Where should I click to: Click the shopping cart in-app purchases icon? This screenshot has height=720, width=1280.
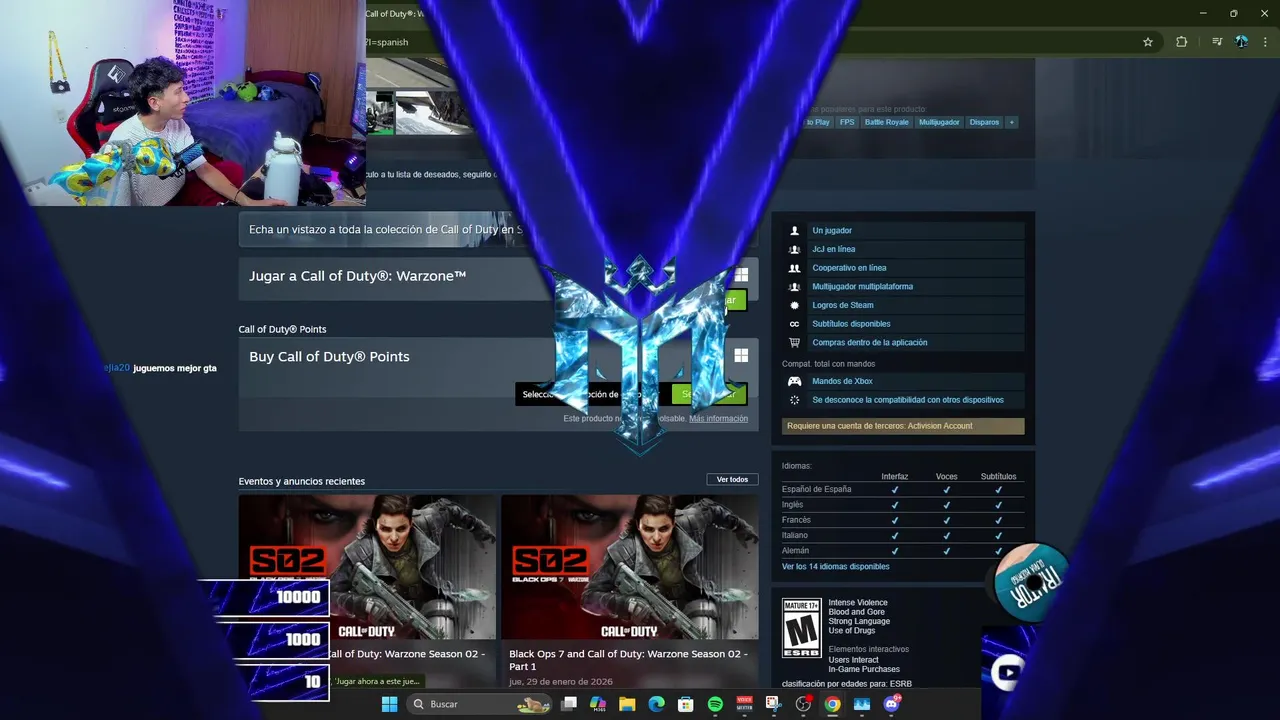click(x=794, y=342)
